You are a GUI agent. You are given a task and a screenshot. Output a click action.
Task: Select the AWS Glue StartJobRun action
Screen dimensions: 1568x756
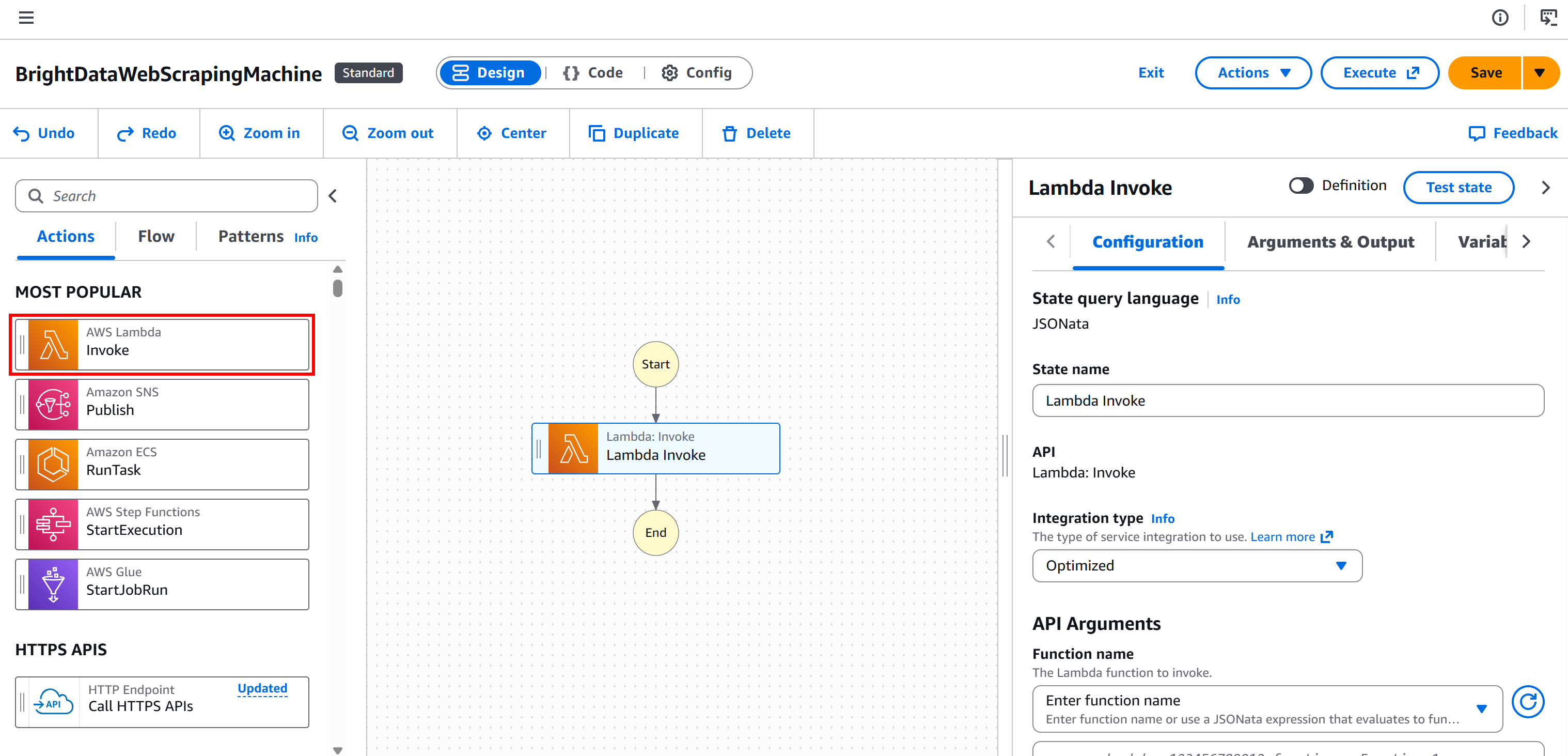162,583
